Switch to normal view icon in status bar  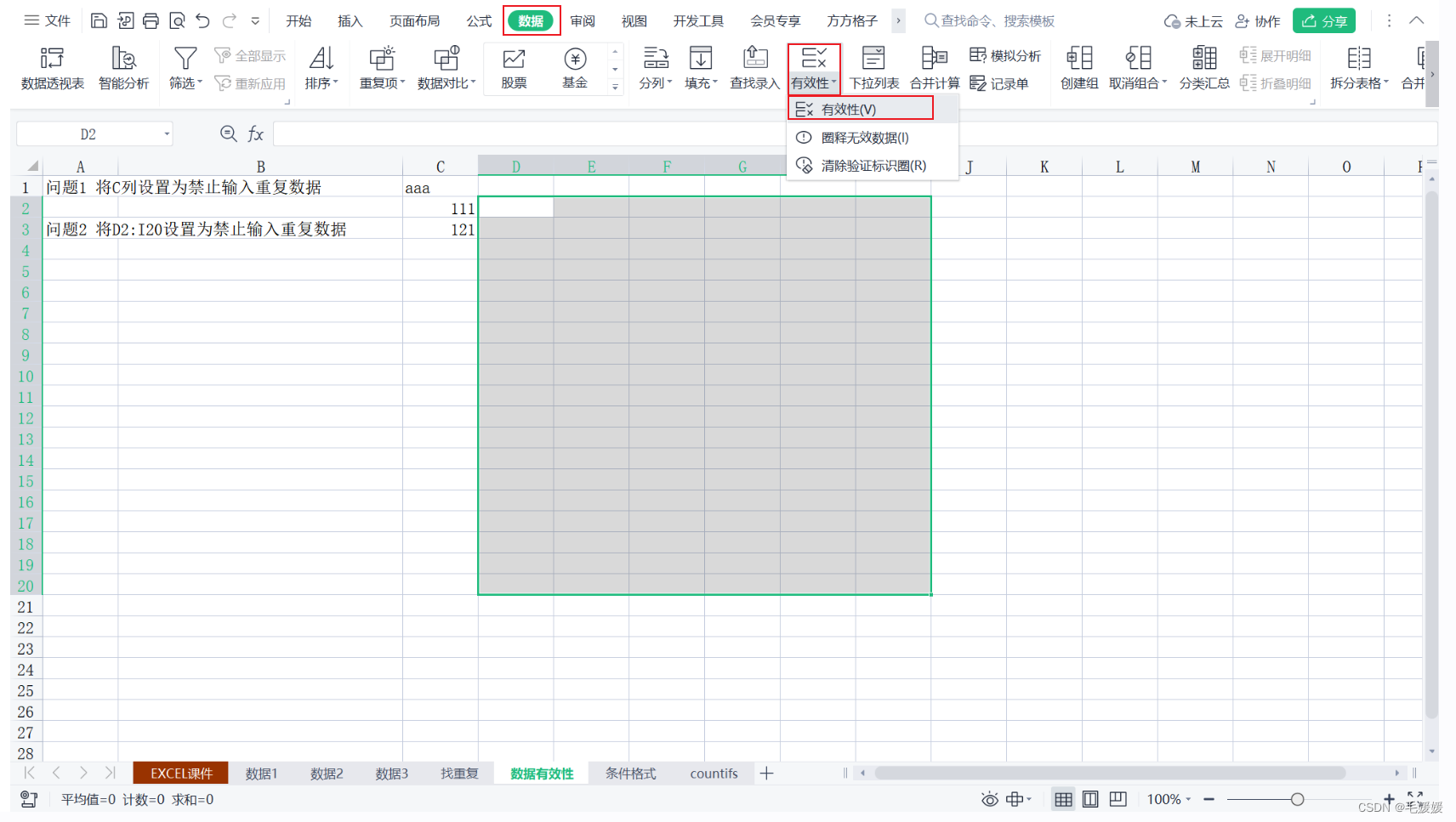click(1063, 799)
